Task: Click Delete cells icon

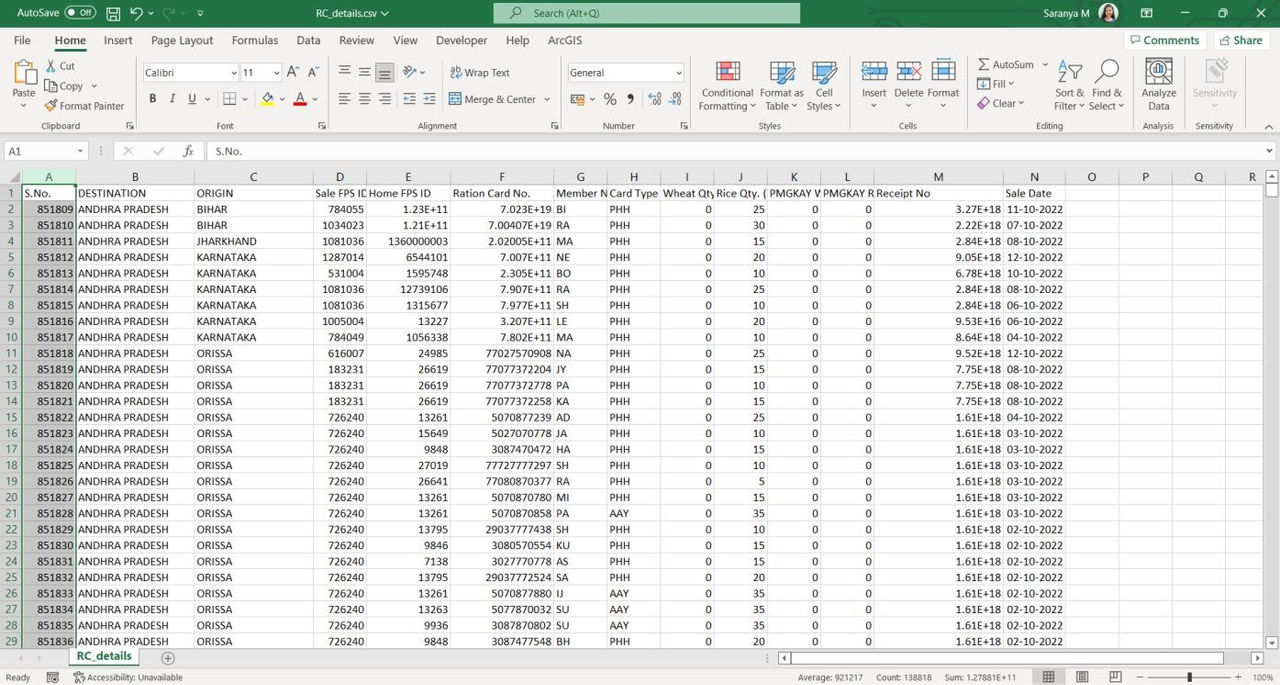Action: pos(909,72)
